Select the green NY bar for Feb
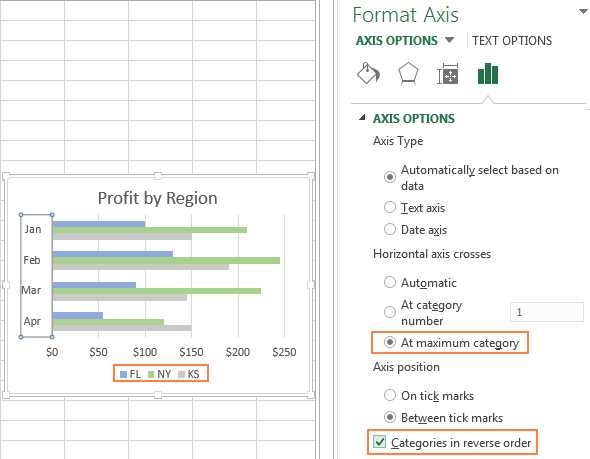Screen dimensions: 590x459 pos(166,260)
